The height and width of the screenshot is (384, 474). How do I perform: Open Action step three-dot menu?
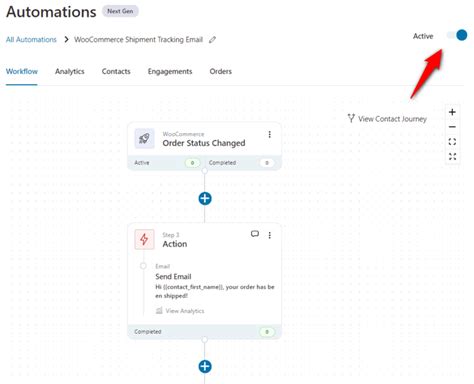(269, 235)
